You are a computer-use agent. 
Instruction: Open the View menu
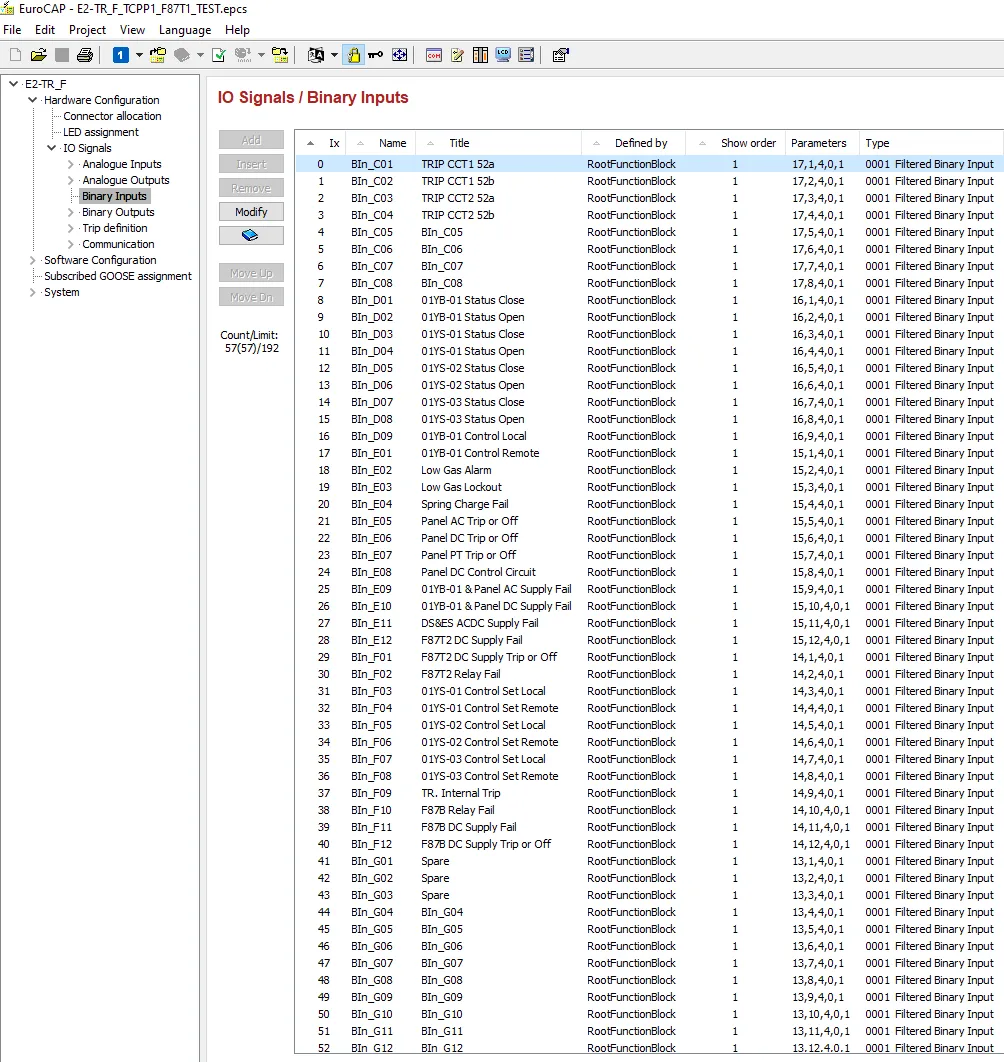tap(132, 30)
